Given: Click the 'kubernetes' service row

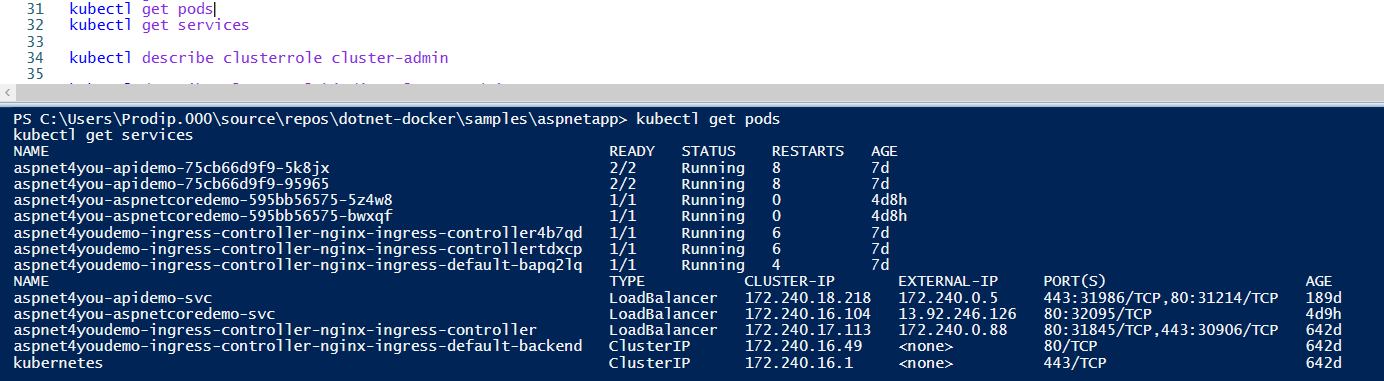Looking at the screenshot, I should pyautogui.click(x=692, y=363).
